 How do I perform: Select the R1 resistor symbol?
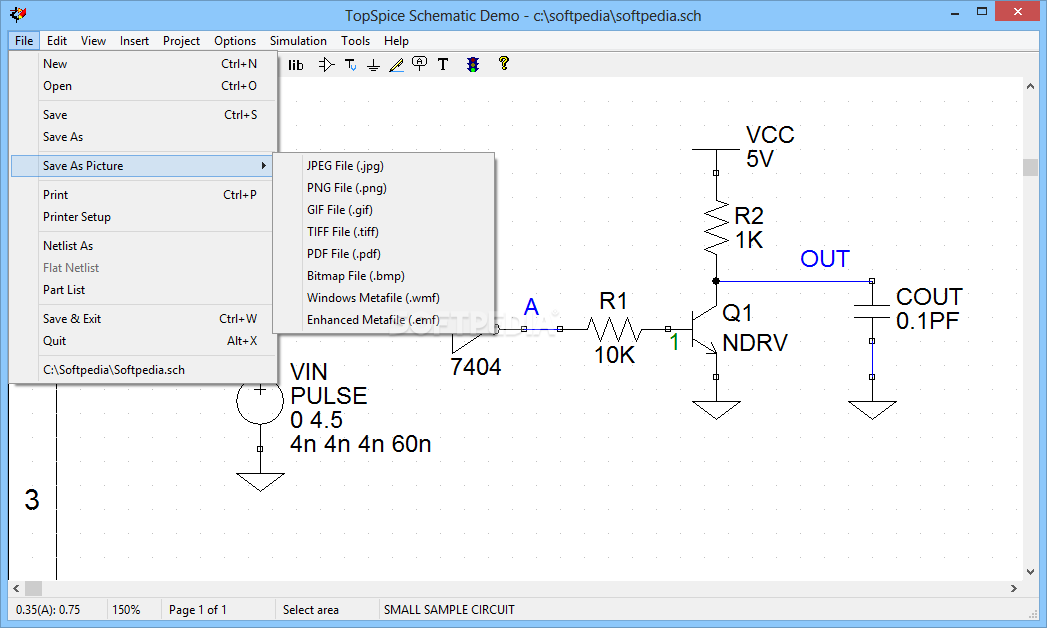614,329
